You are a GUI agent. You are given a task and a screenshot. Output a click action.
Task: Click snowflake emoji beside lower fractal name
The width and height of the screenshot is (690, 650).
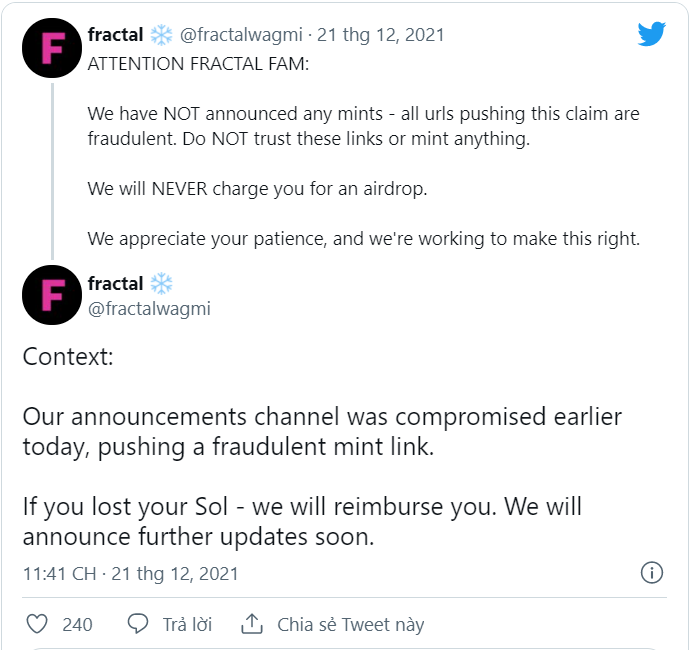161,284
